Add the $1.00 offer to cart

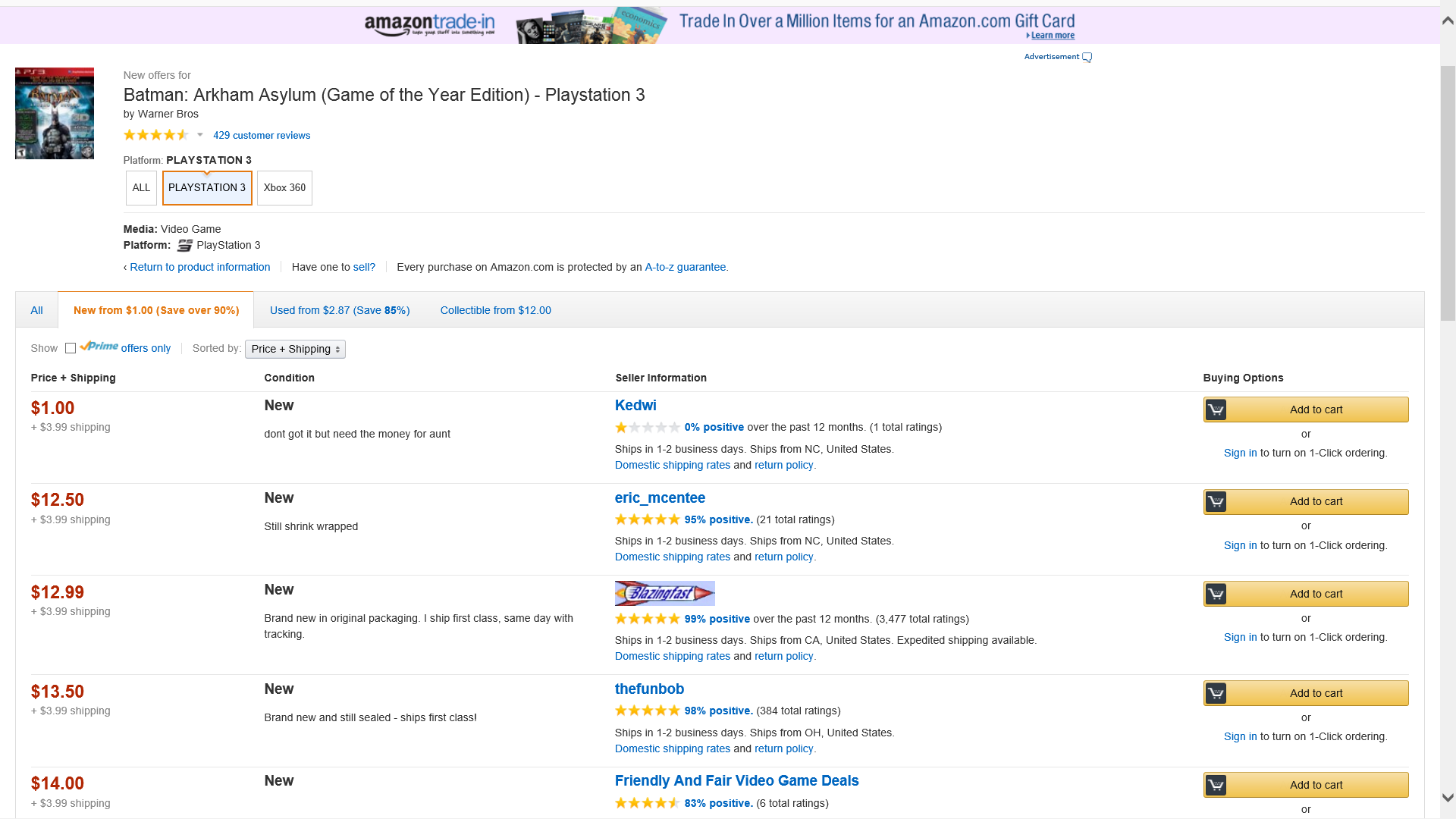(x=1306, y=409)
